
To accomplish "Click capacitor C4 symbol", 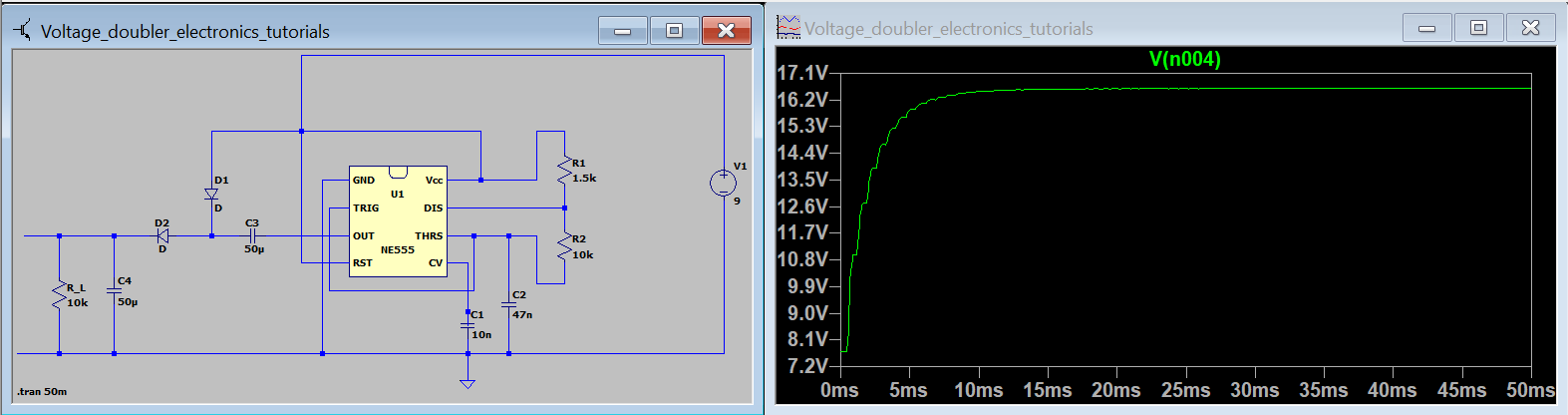I will click(x=114, y=290).
